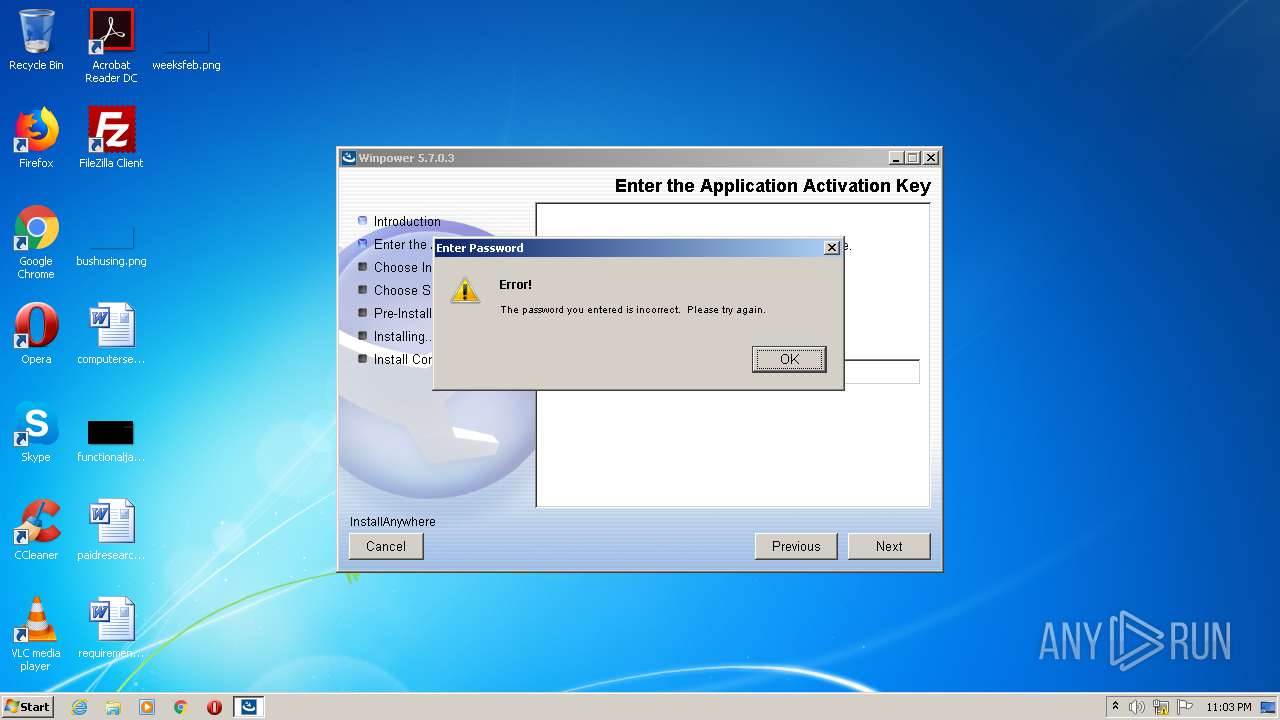Click the Install Complete step in the list
Image resolution: width=1280 pixels, height=720 pixels.
(403, 359)
